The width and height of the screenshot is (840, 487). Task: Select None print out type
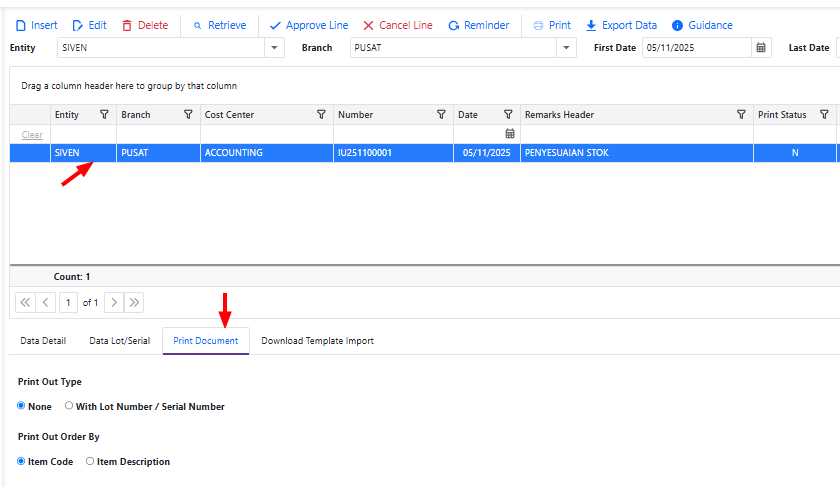[x=21, y=406]
